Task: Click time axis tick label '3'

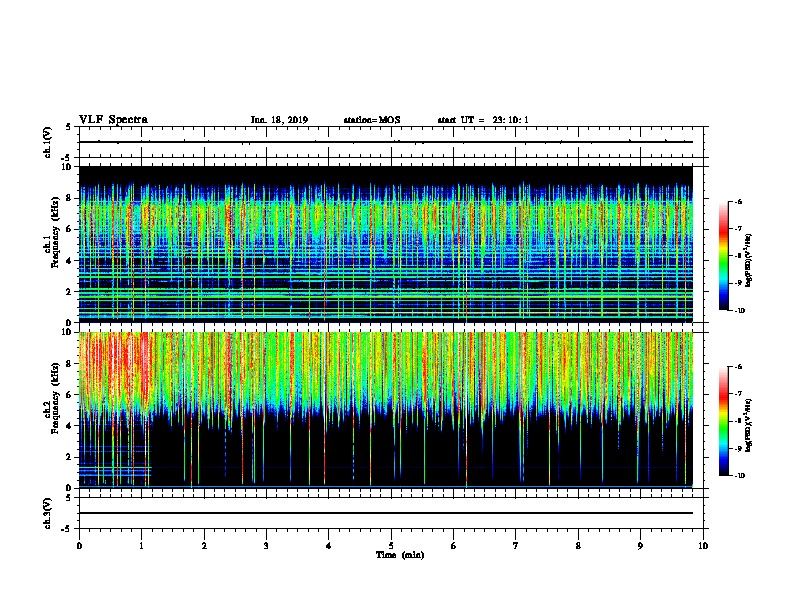Action: click(x=266, y=546)
